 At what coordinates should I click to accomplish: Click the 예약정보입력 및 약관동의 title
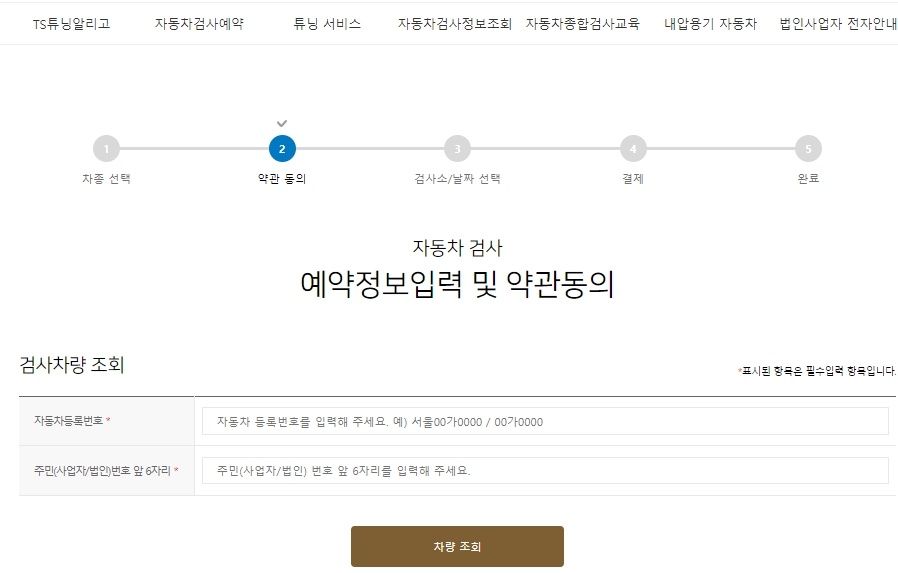(x=457, y=284)
